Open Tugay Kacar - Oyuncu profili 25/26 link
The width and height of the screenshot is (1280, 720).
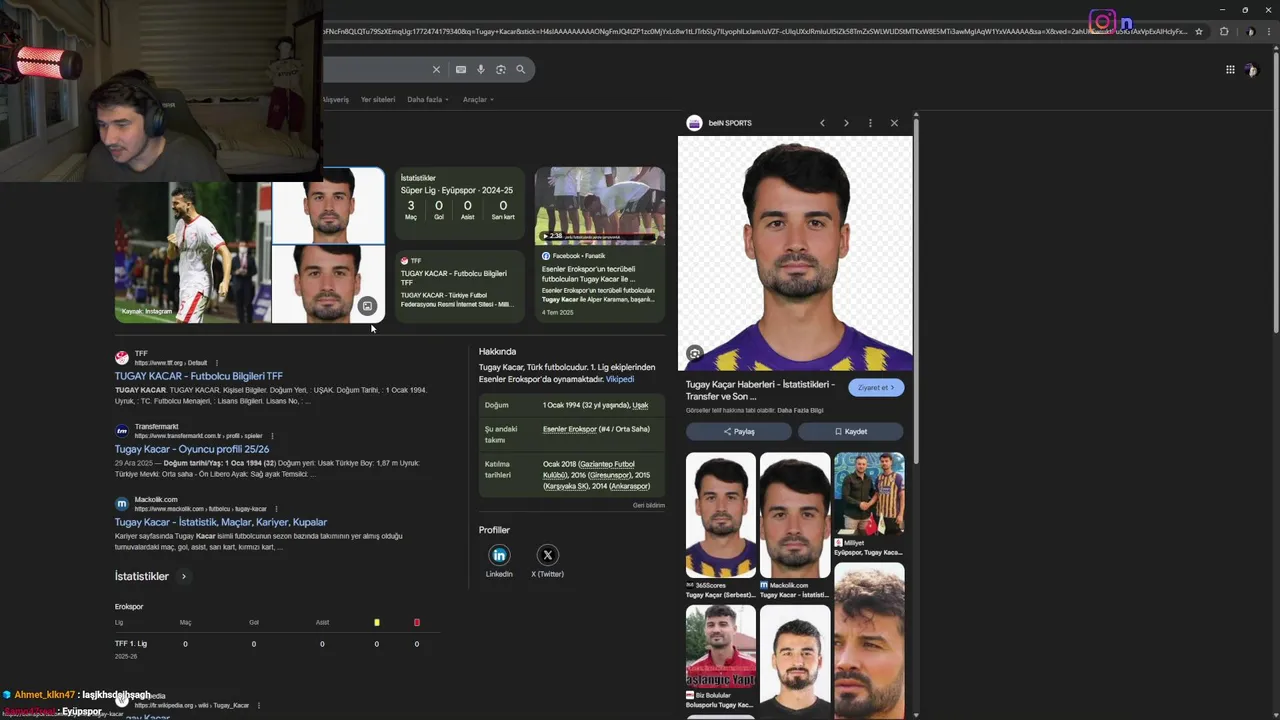pos(192,449)
